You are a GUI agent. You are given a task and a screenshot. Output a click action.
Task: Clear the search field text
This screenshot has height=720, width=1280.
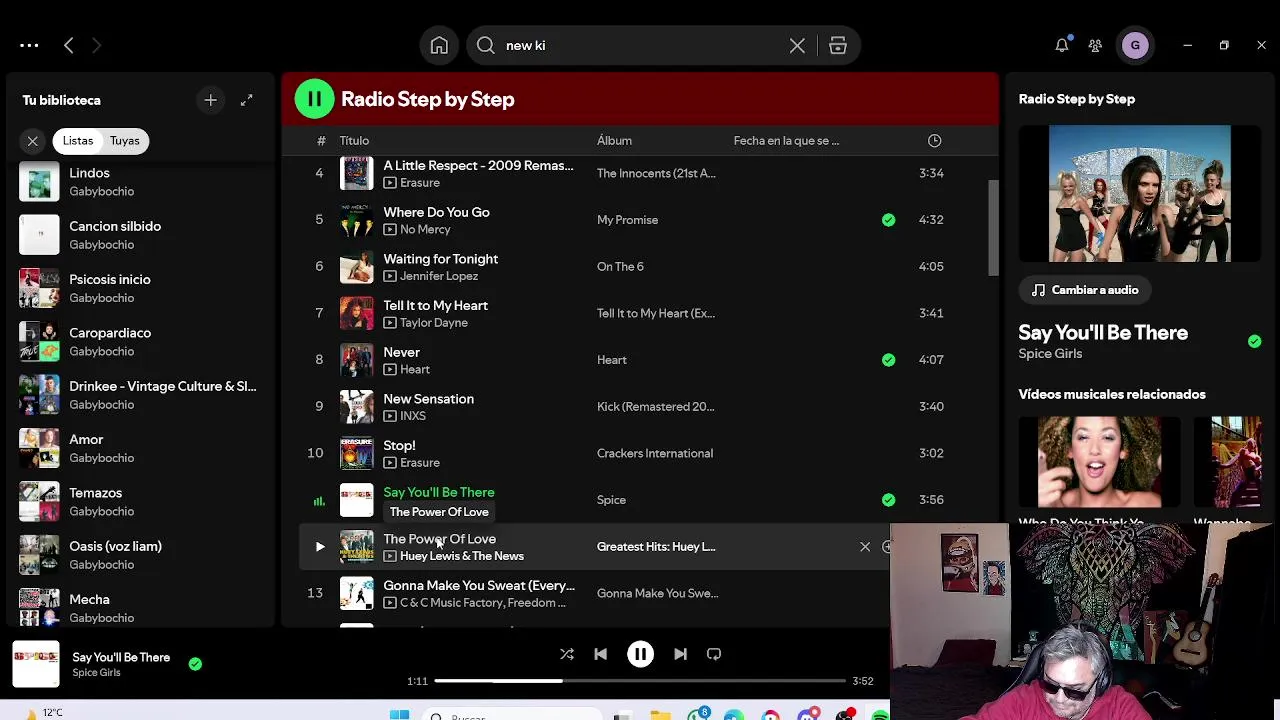(x=797, y=45)
